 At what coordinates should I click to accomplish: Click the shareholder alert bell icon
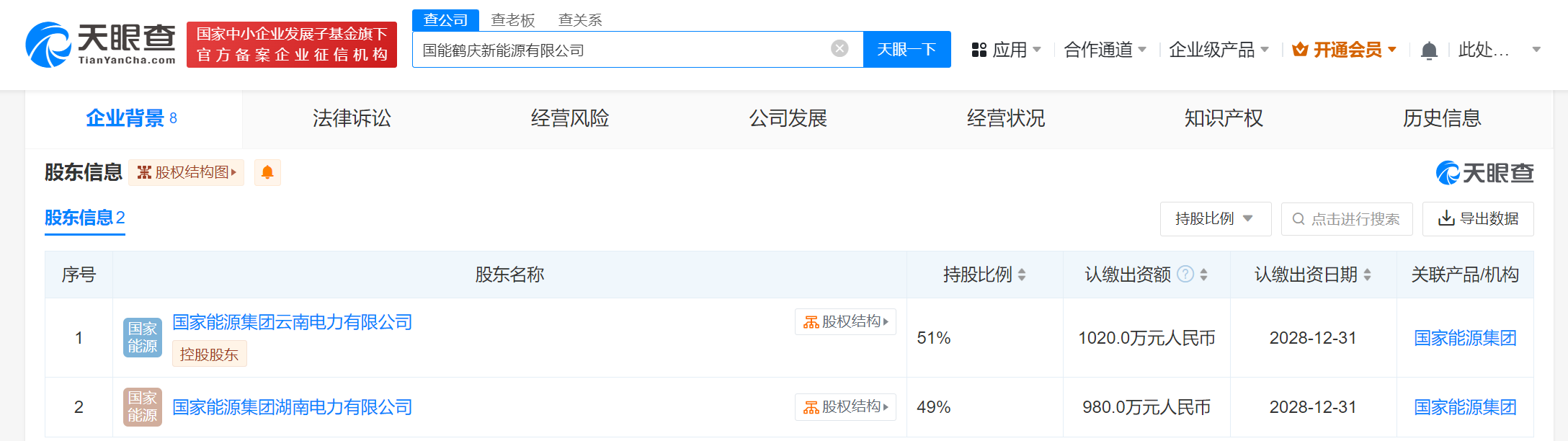267,172
